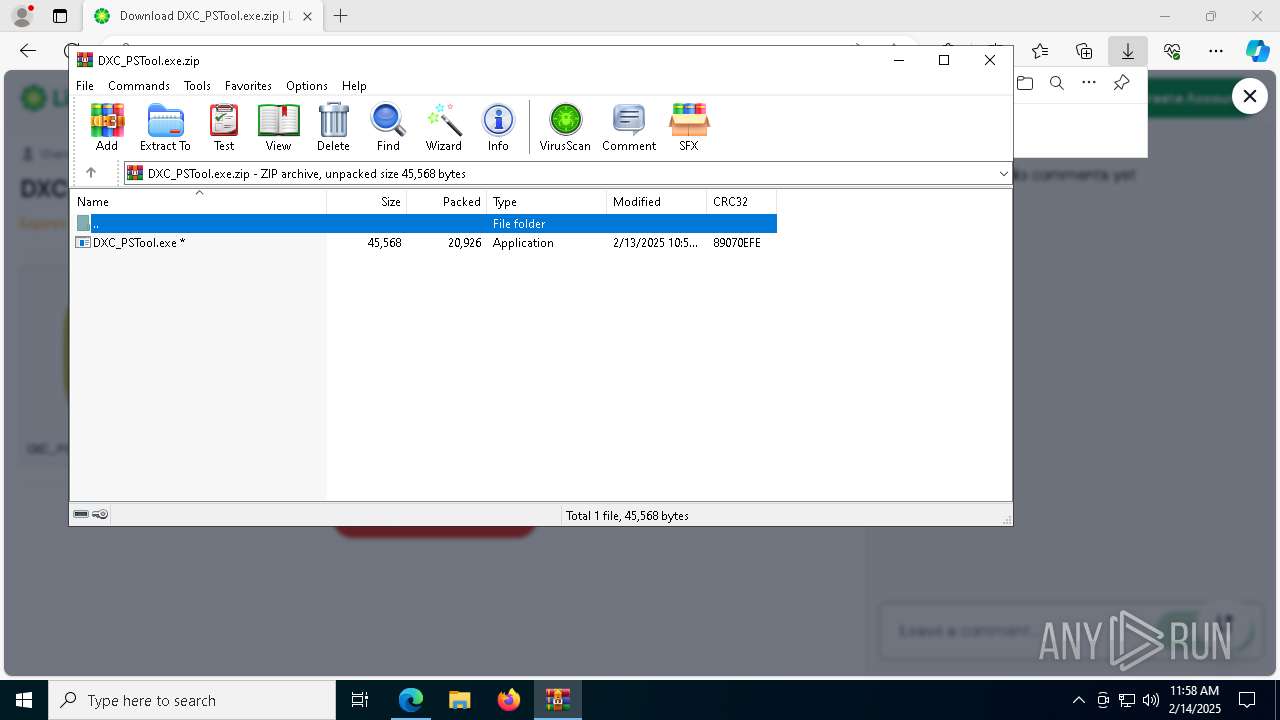
Task: Open the Find magnifier tool
Action: pos(388,127)
